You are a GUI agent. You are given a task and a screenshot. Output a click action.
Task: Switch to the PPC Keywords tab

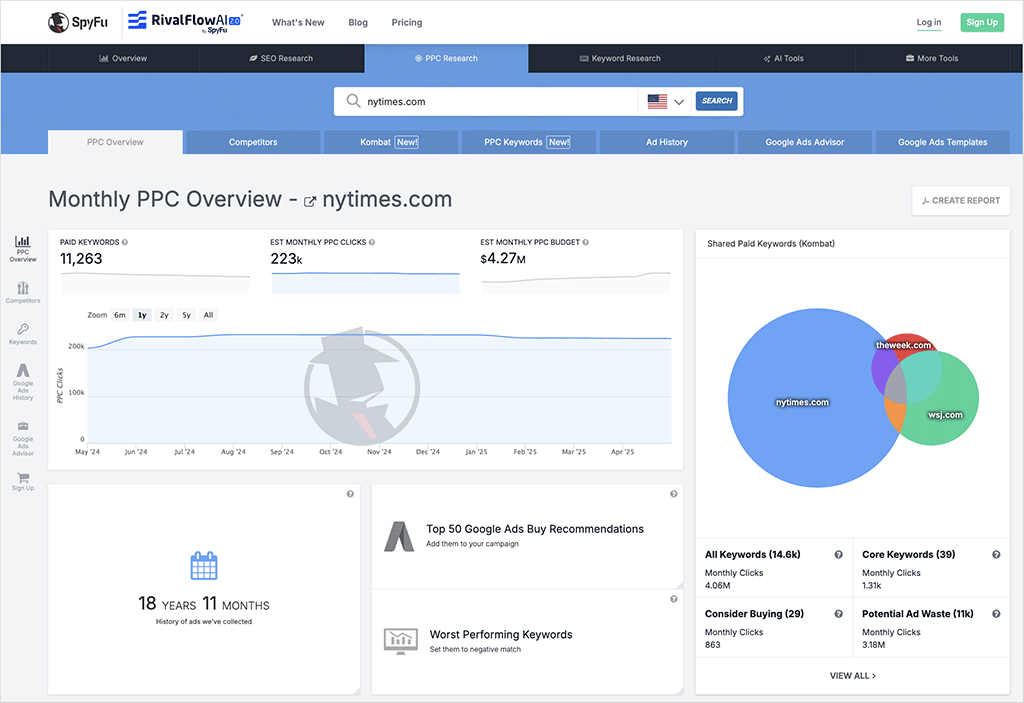pyautogui.click(x=527, y=142)
